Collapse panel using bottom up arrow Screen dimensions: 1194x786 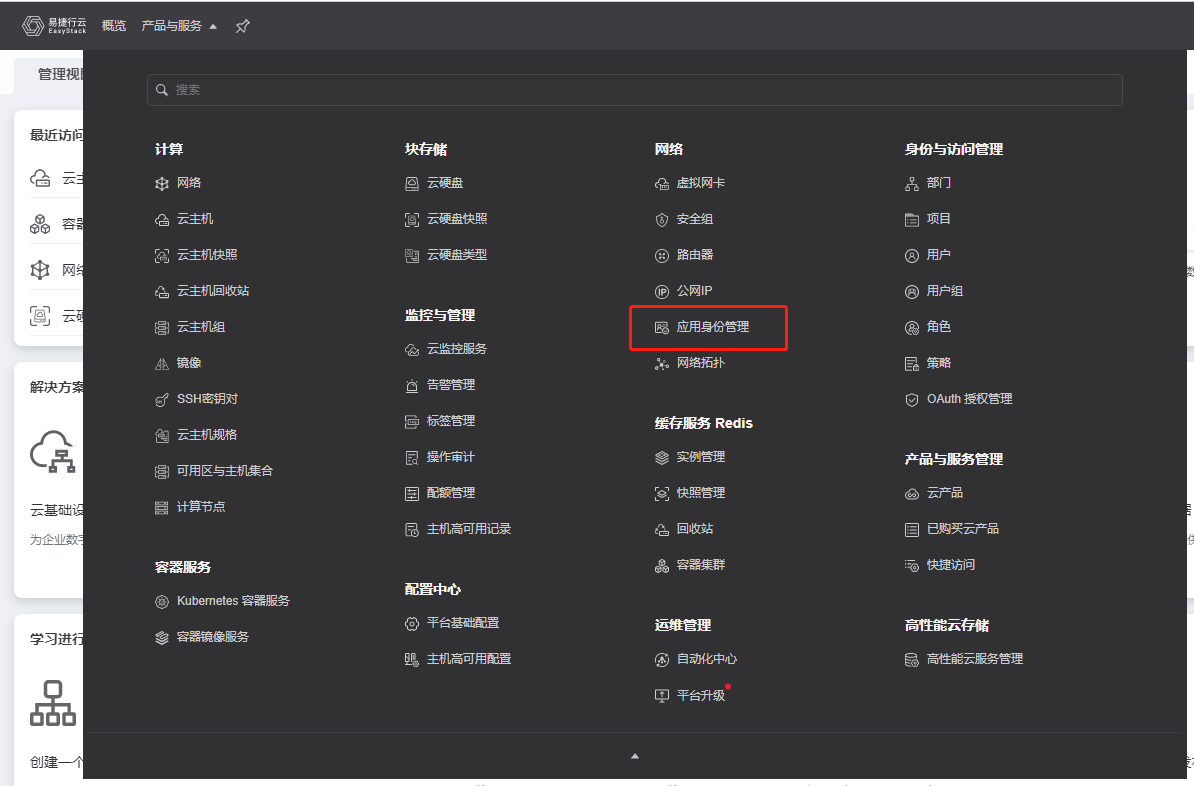pos(634,756)
